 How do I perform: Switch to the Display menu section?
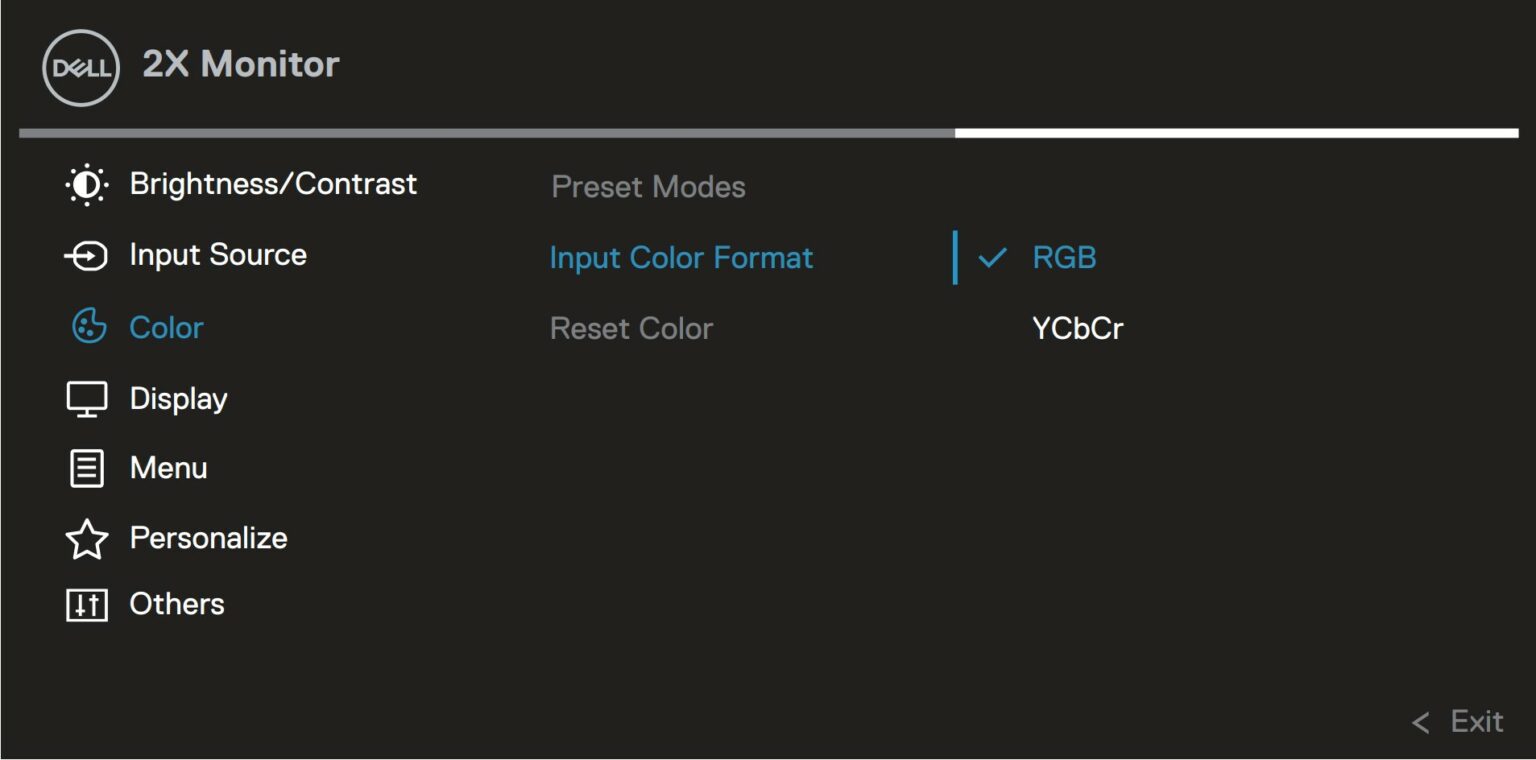178,397
